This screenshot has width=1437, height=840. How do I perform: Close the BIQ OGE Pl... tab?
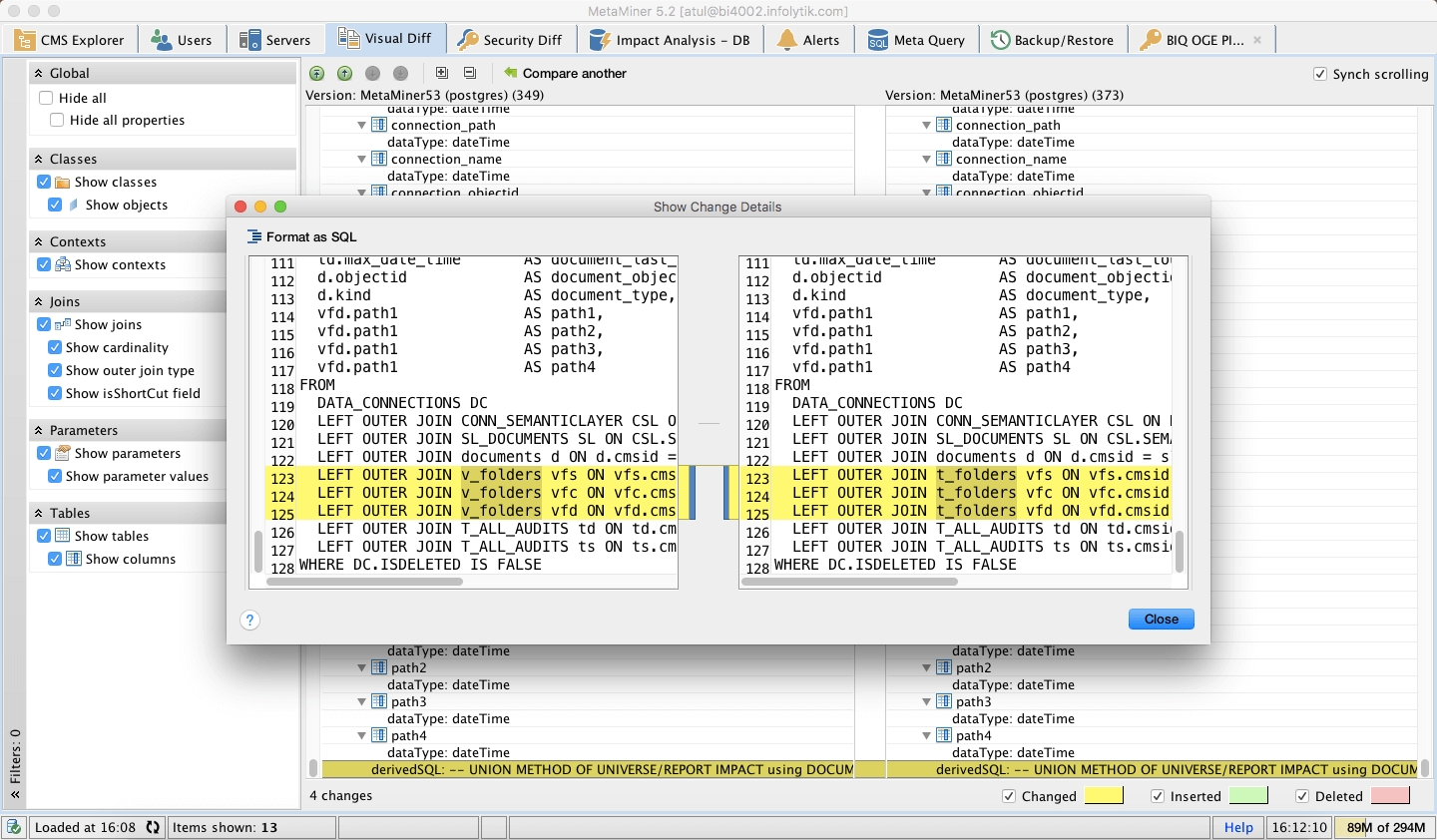1257,40
